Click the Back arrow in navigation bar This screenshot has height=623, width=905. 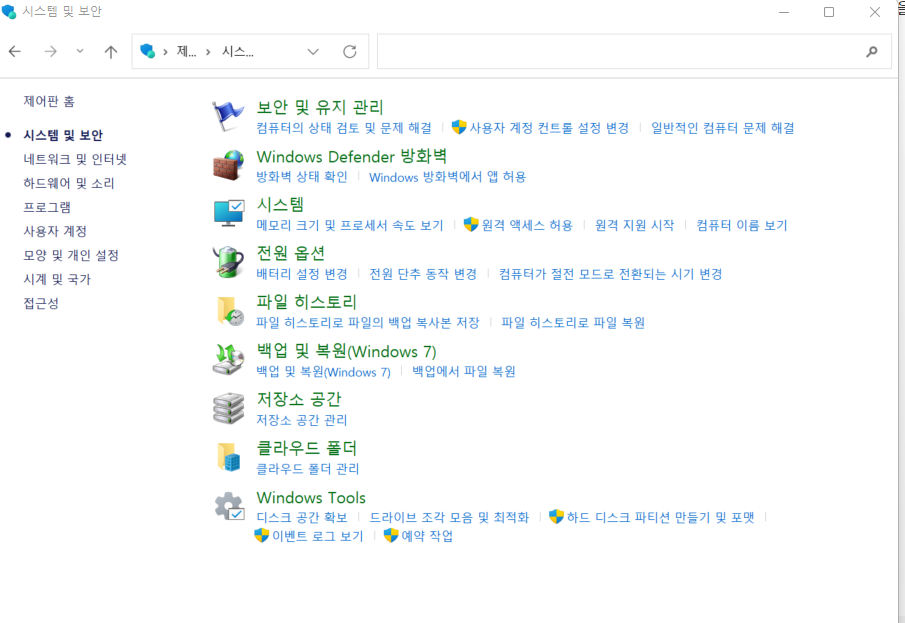tap(15, 51)
